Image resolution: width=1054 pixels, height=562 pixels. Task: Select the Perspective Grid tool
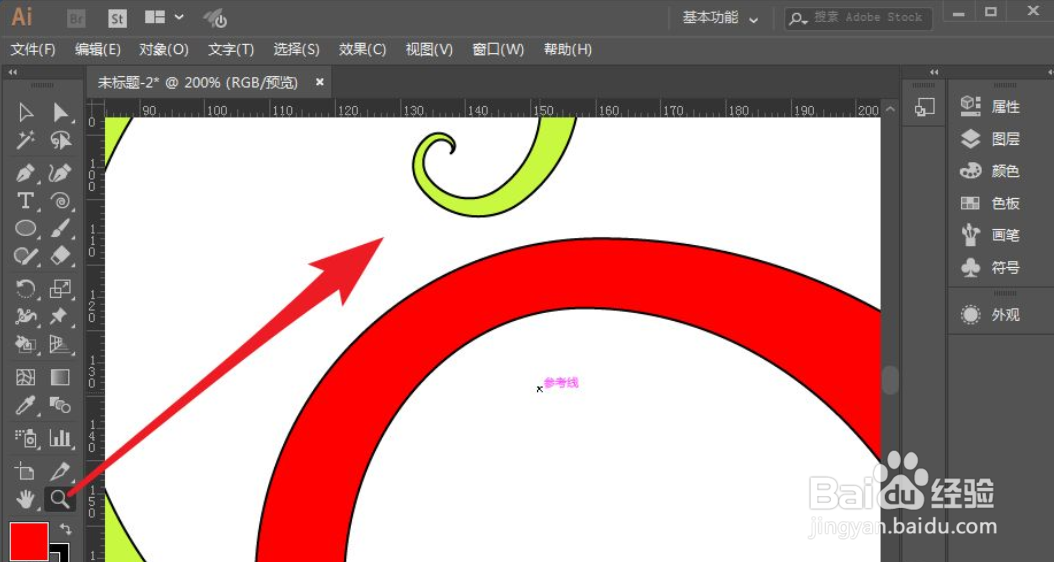(x=60, y=344)
